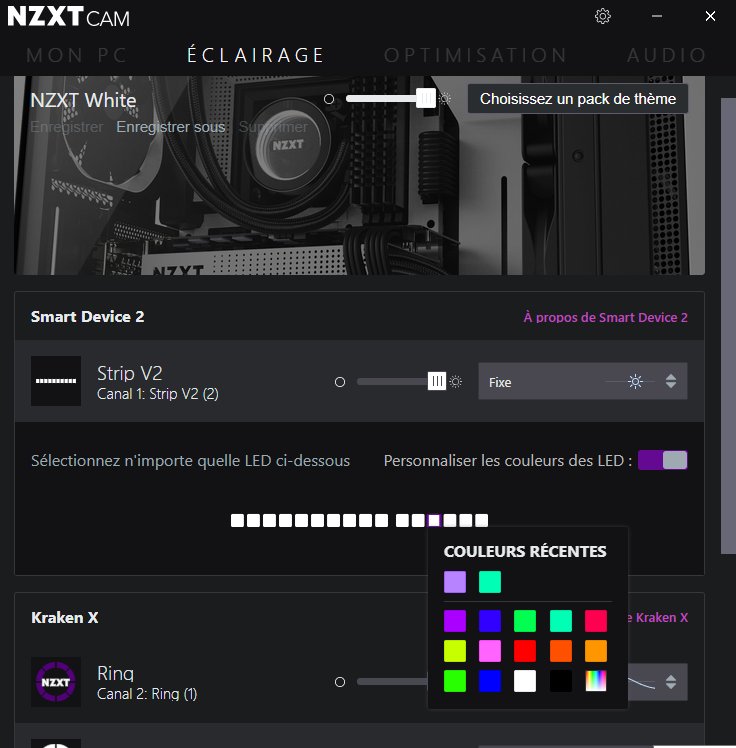Viewport: 736px width, 748px height.
Task: Click the Ring minimum brightness circle icon
Action: (x=340, y=682)
